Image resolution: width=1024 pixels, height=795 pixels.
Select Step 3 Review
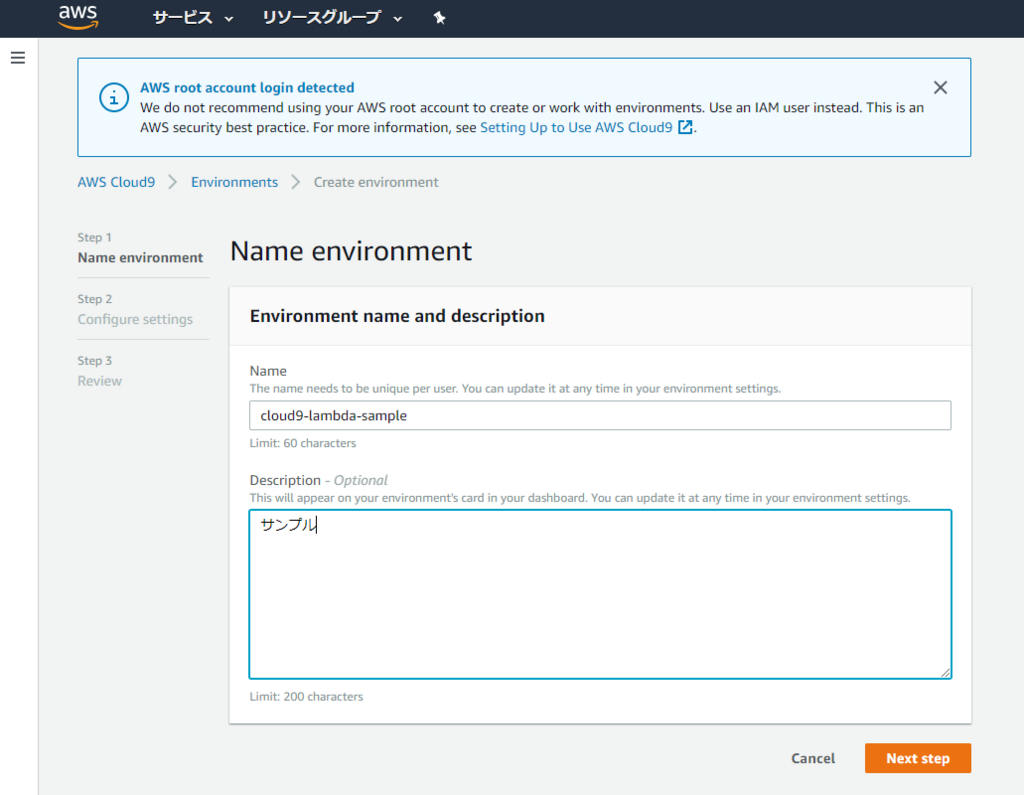click(100, 371)
